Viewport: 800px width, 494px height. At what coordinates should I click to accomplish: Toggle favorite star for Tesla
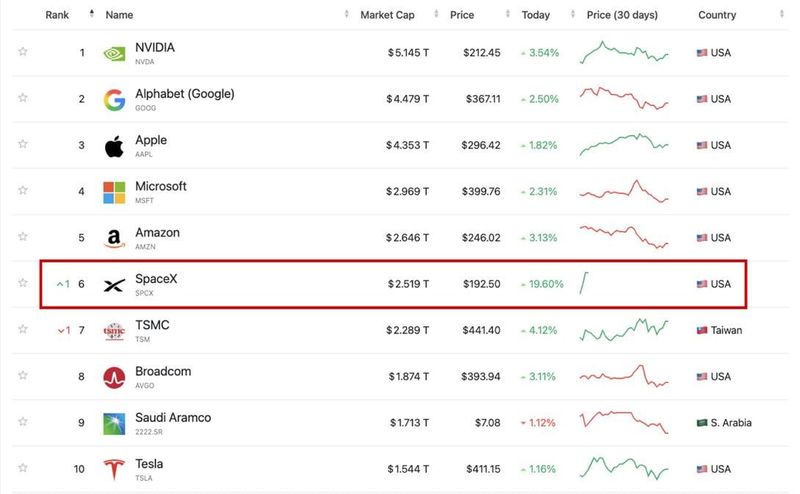(x=23, y=467)
